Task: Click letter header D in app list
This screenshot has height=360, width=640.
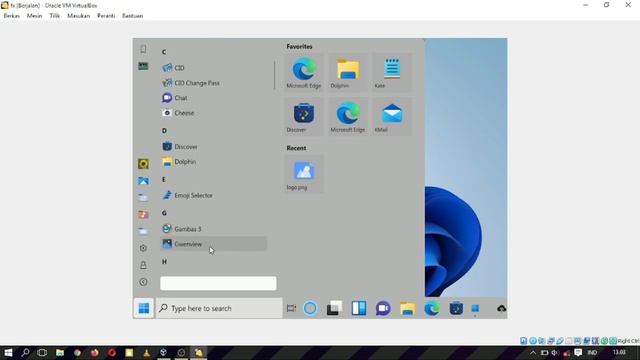Action: point(164,131)
